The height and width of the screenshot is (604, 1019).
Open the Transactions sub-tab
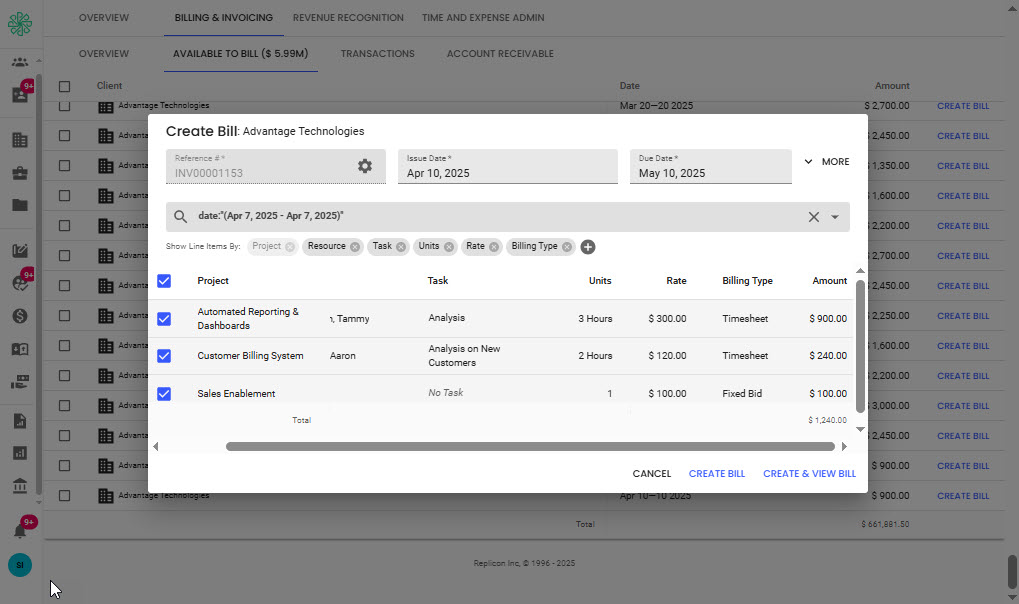click(377, 54)
